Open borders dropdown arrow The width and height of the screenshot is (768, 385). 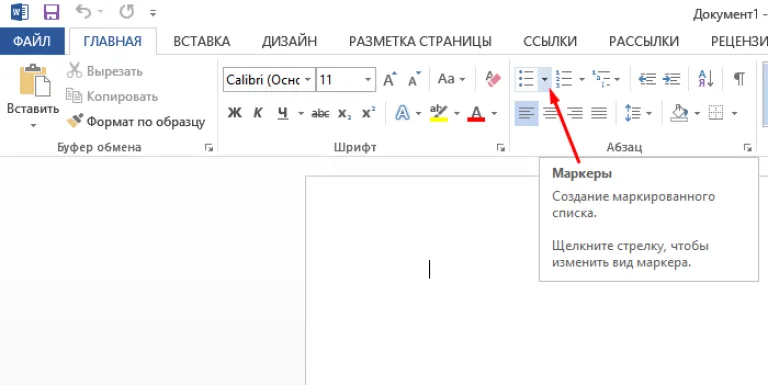(734, 114)
